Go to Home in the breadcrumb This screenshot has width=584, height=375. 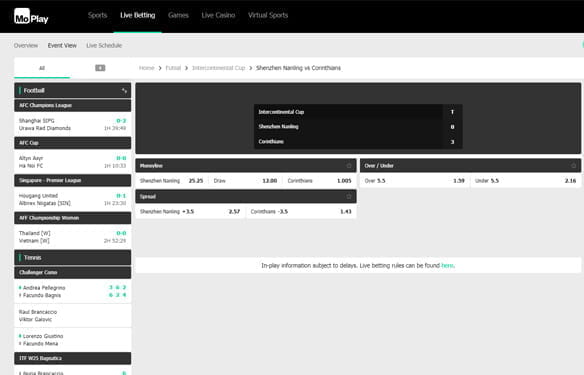(x=146, y=68)
